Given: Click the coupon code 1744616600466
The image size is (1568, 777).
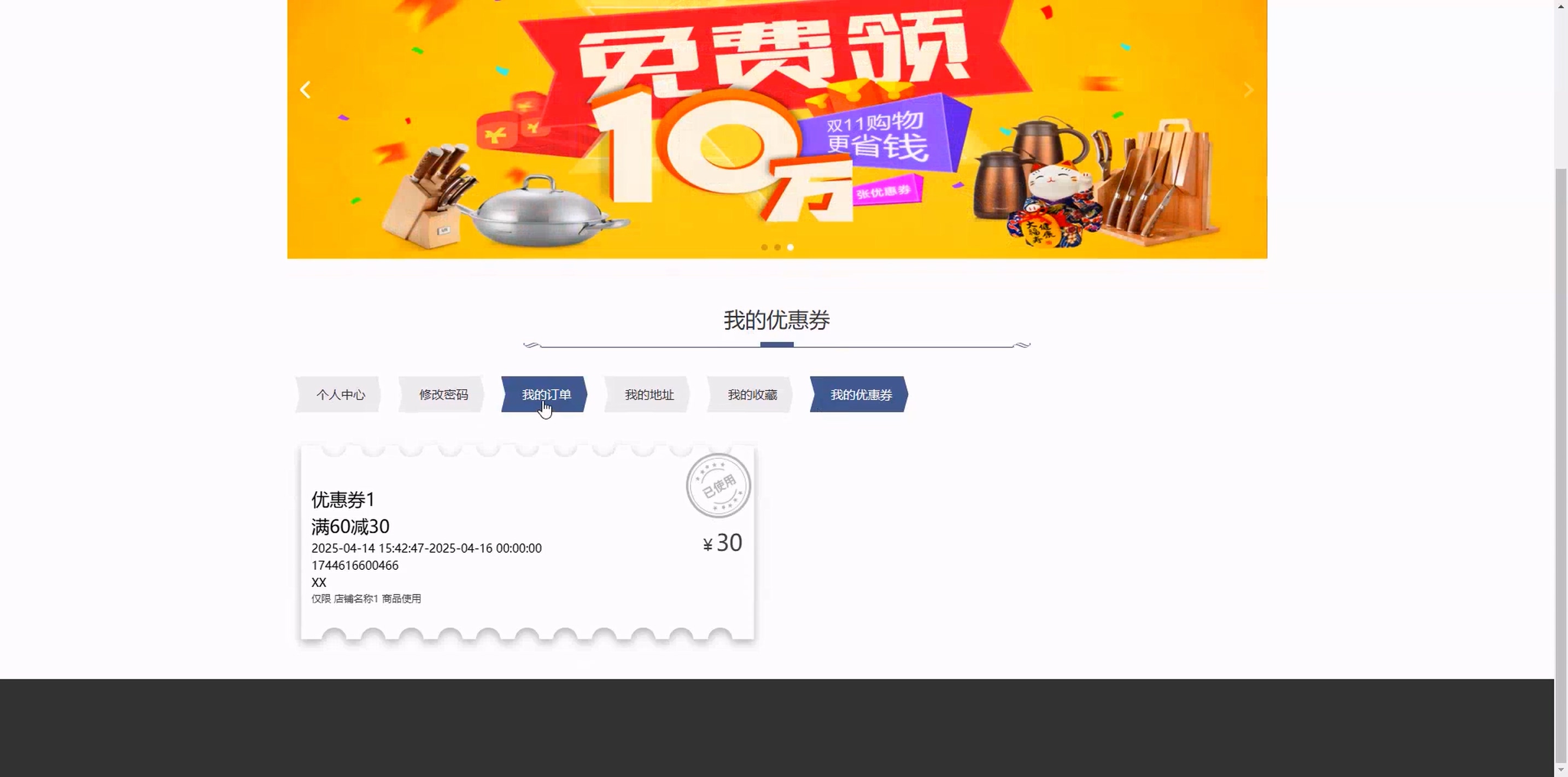Looking at the screenshot, I should 355,565.
